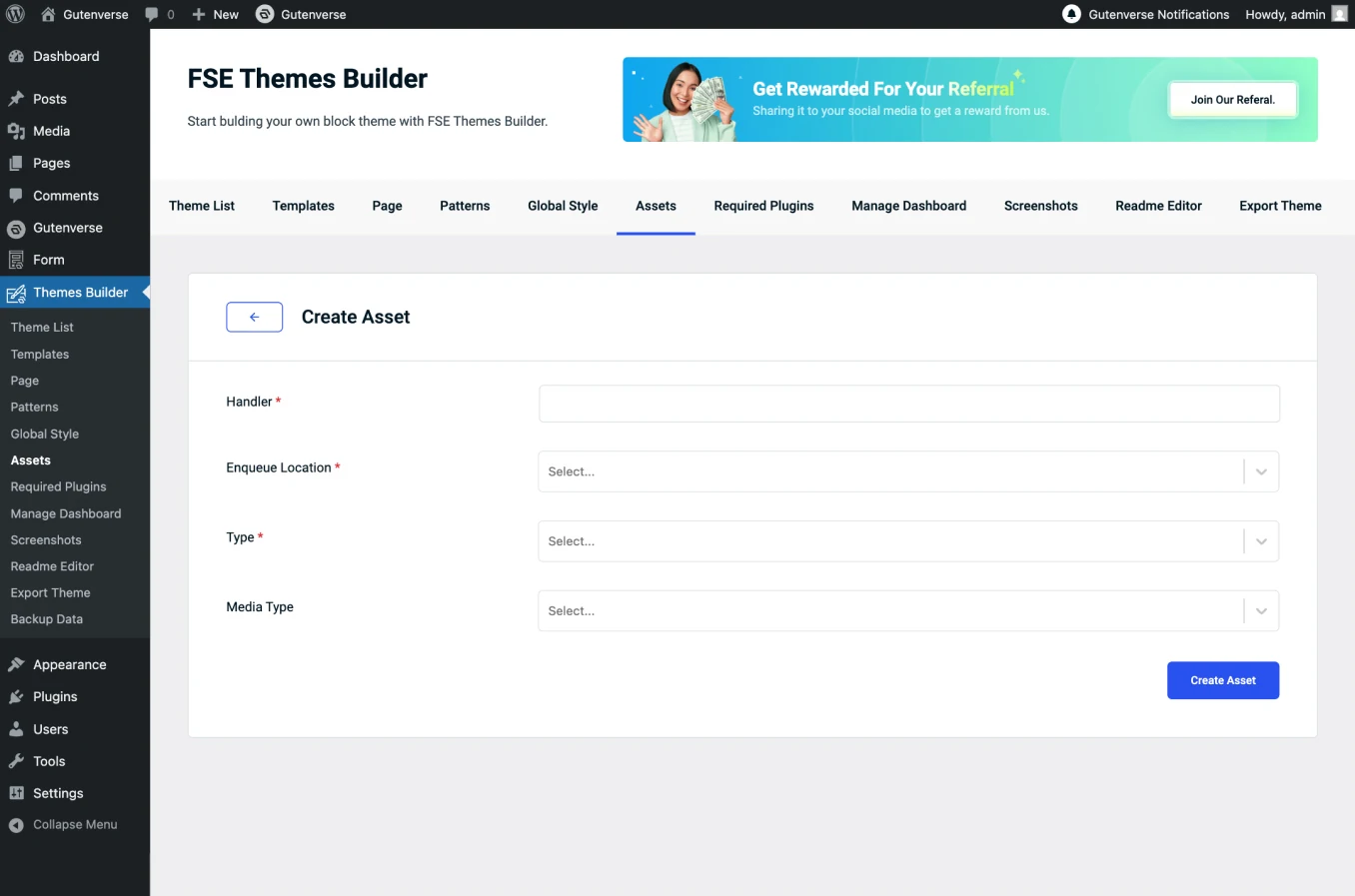Open the Media library sidebar icon
Screen dimensions: 1355x896
click(x=16, y=131)
